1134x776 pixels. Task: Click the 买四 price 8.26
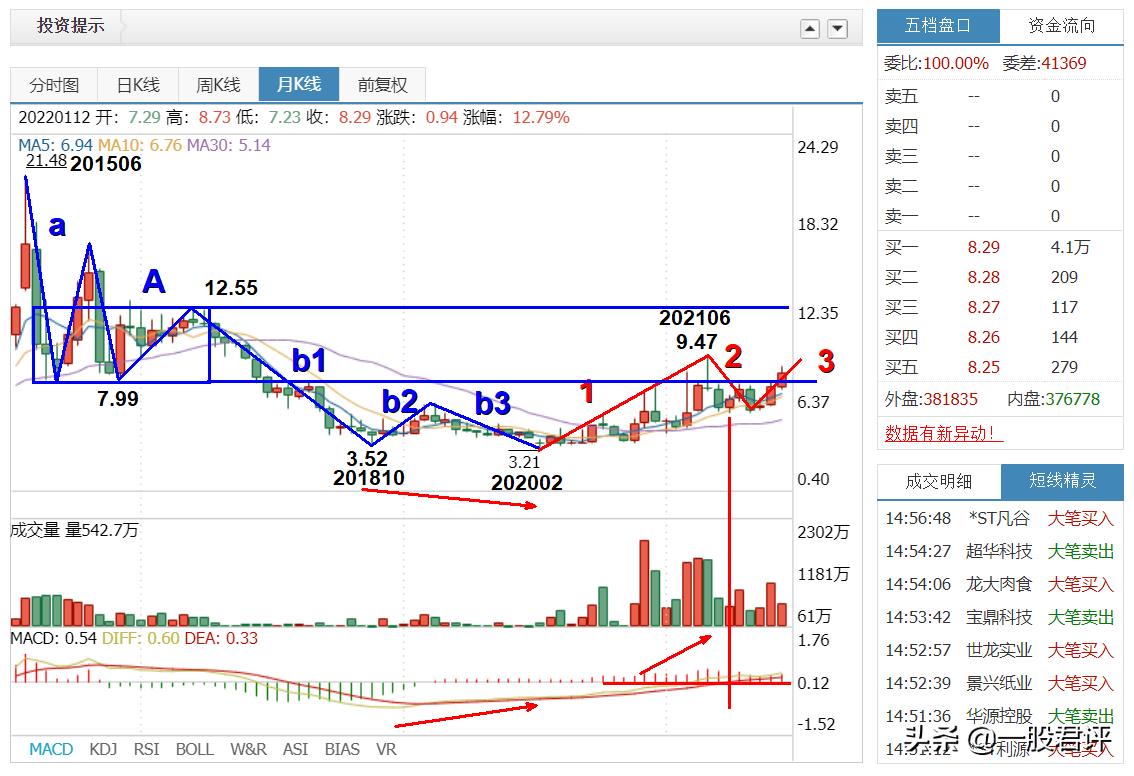coord(984,337)
